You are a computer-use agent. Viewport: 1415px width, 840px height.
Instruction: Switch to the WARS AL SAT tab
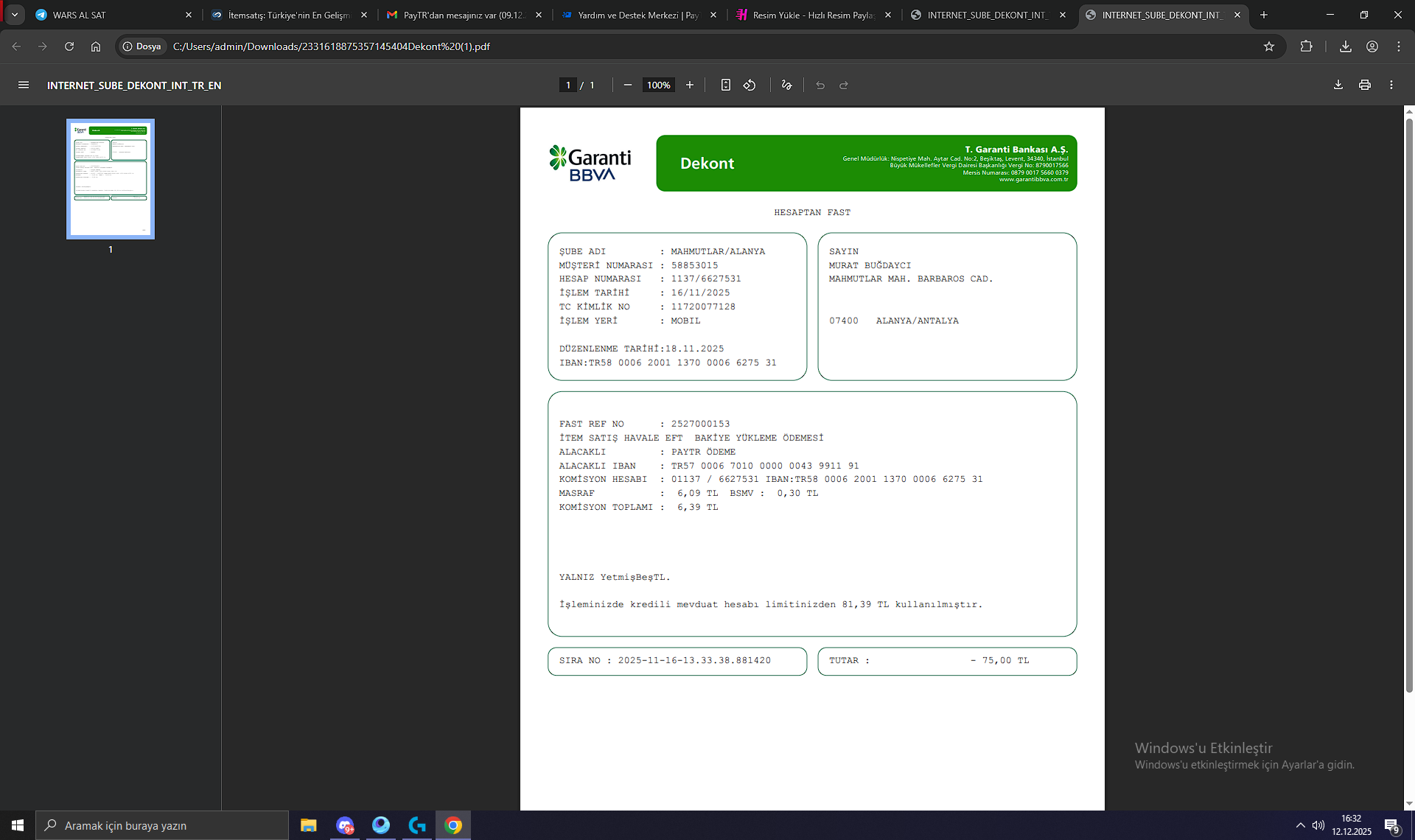coord(113,15)
